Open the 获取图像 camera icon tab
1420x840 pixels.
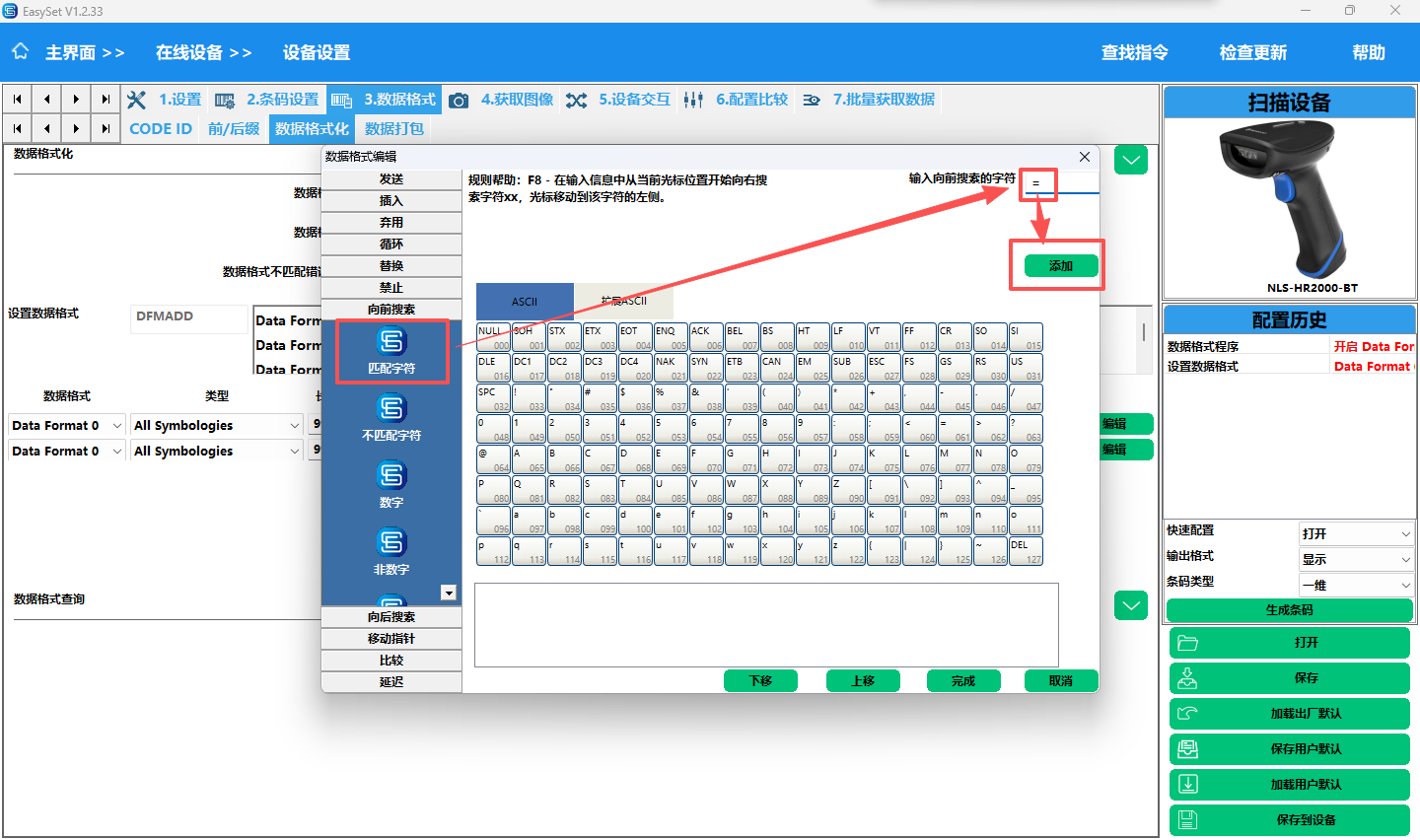pos(459,101)
